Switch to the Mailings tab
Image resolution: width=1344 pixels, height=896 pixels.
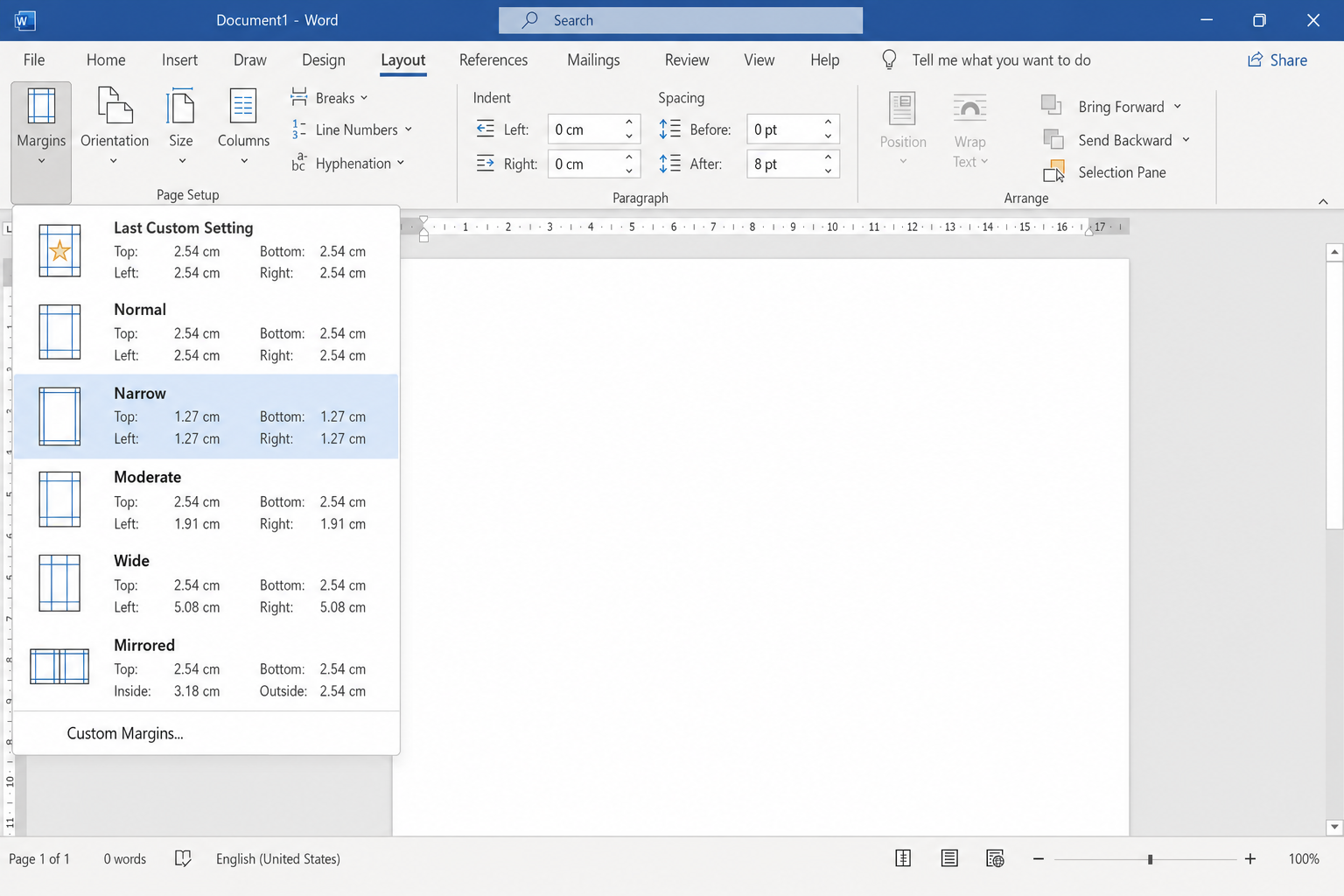click(x=593, y=59)
